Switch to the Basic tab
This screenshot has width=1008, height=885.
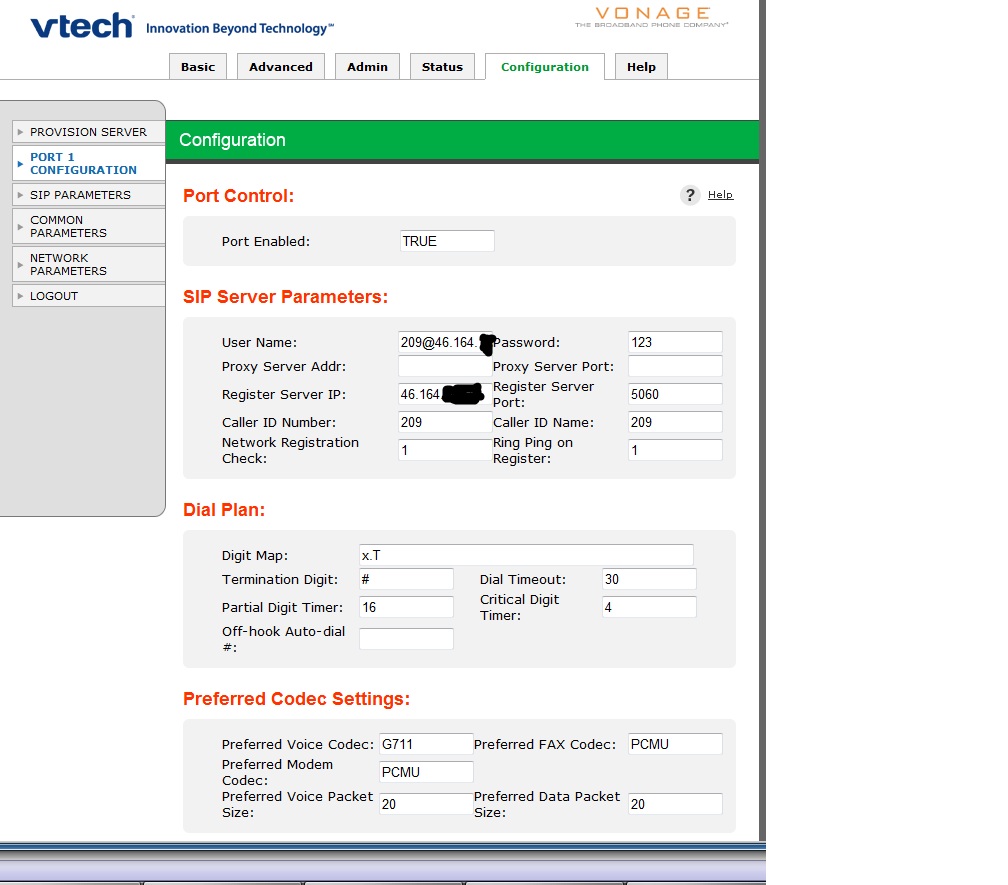pyautogui.click(x=198, y=67)
